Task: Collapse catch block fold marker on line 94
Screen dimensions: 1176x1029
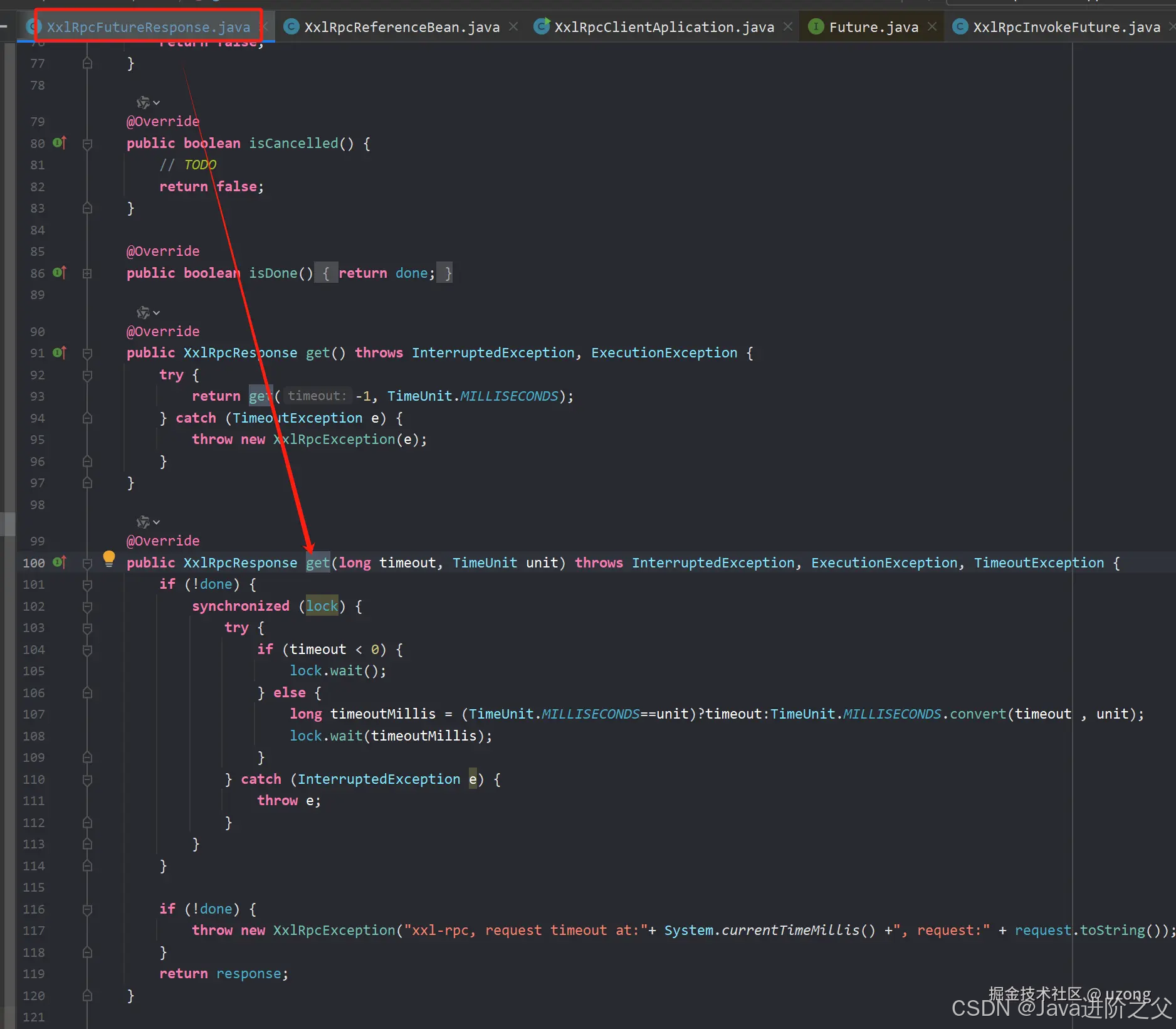Action: pyautogui.click(x=87, y=418)
